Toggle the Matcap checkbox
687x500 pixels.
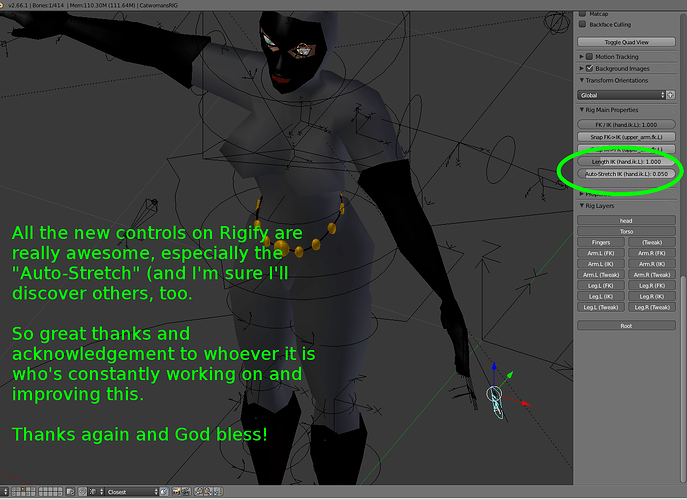582,14
